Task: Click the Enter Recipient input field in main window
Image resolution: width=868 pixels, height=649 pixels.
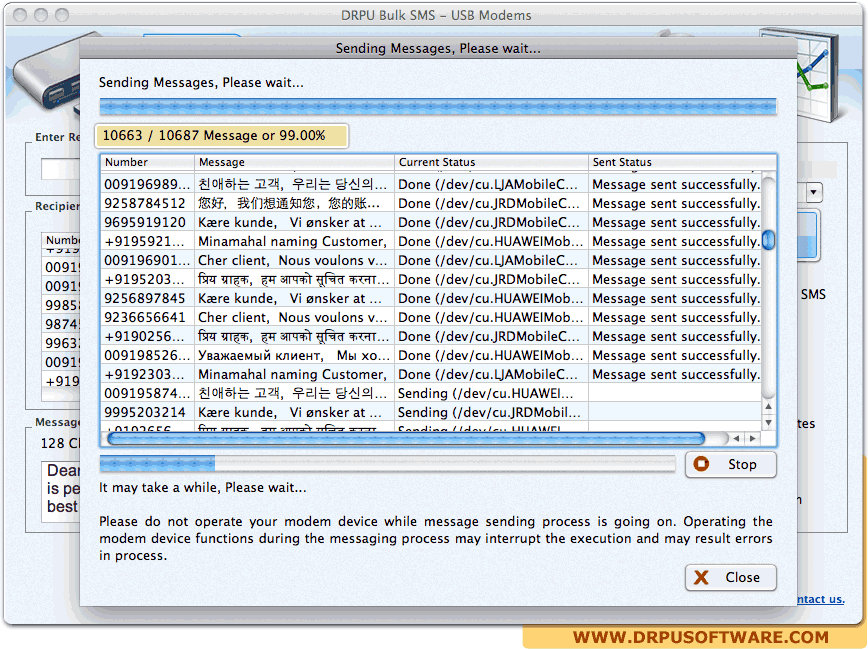Action: [61, 169]
